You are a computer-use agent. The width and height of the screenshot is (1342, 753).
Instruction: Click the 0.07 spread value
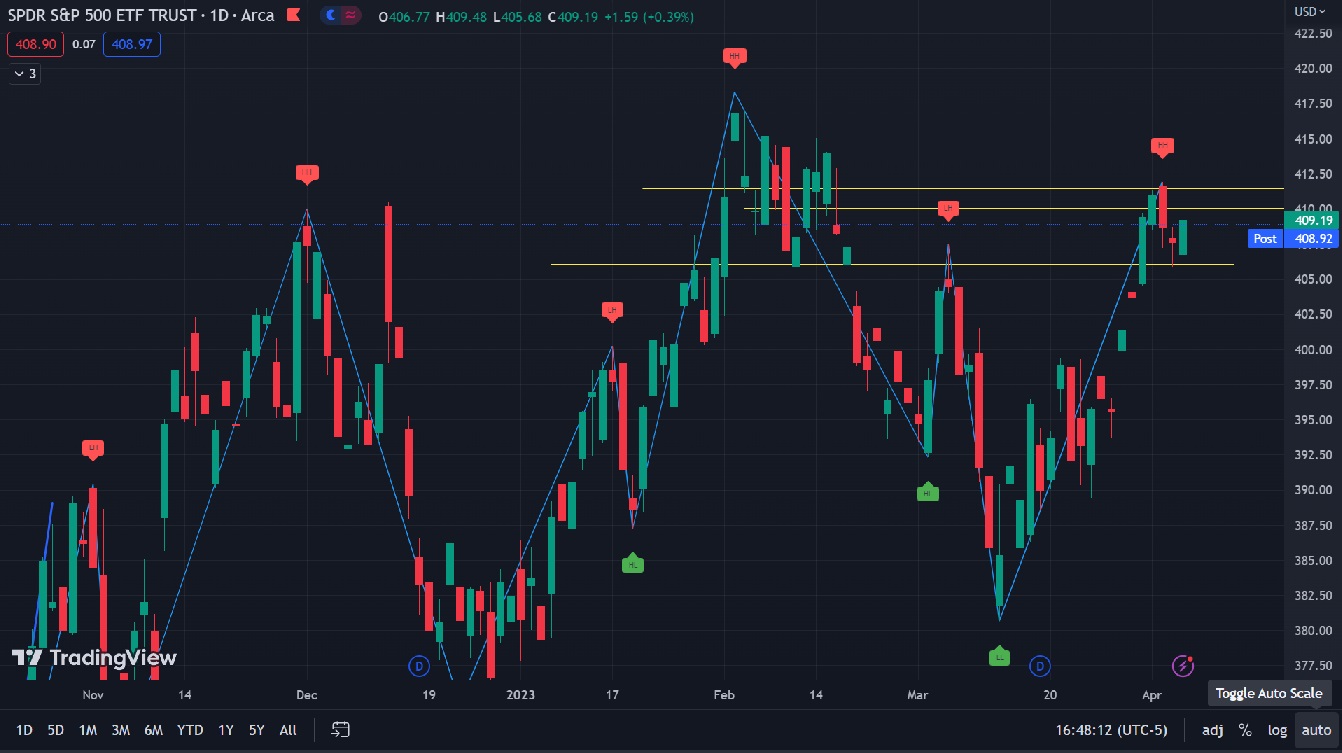84,44
